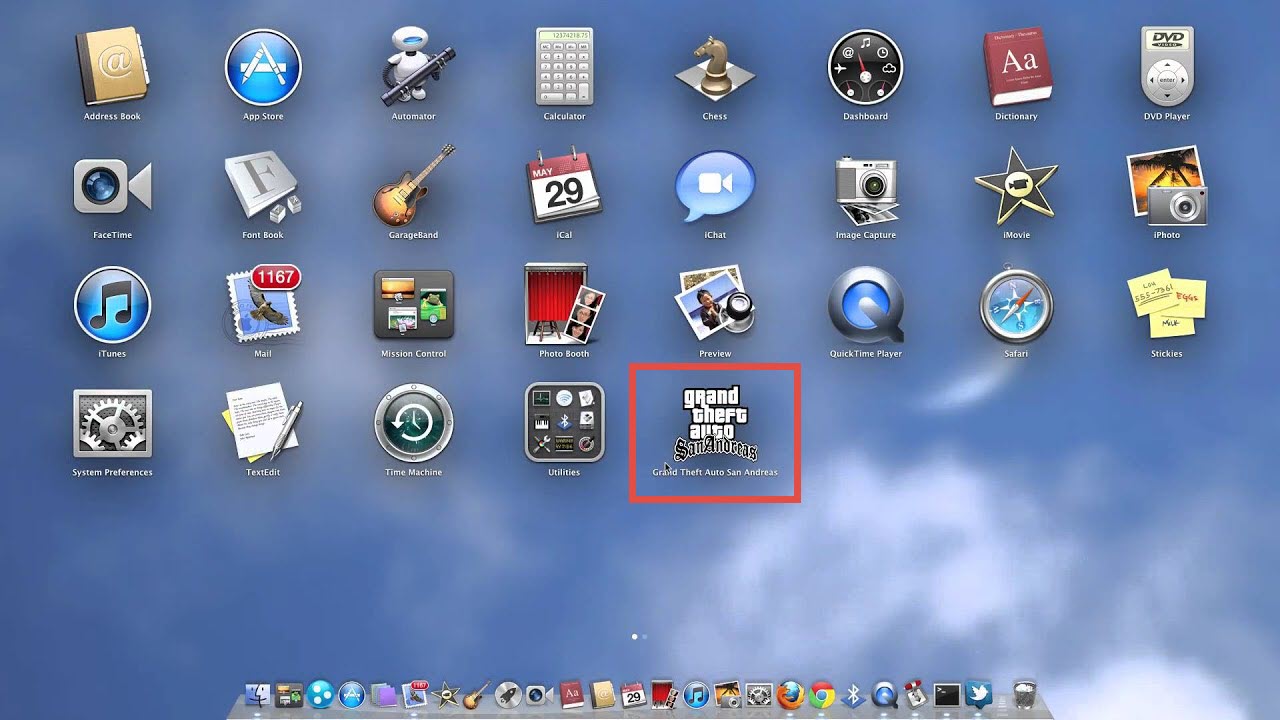Open the App Store from Launchpad

[263, 68]
